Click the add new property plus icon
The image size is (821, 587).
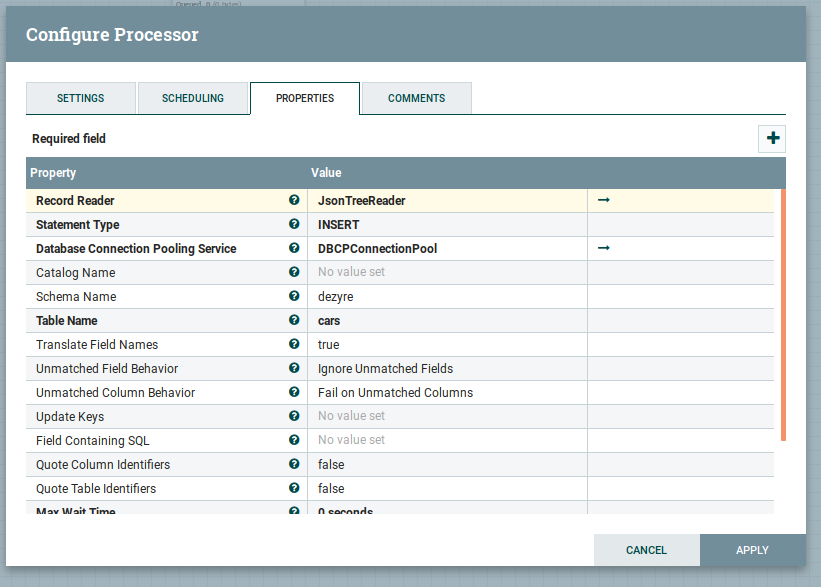[x=772, y=139]
